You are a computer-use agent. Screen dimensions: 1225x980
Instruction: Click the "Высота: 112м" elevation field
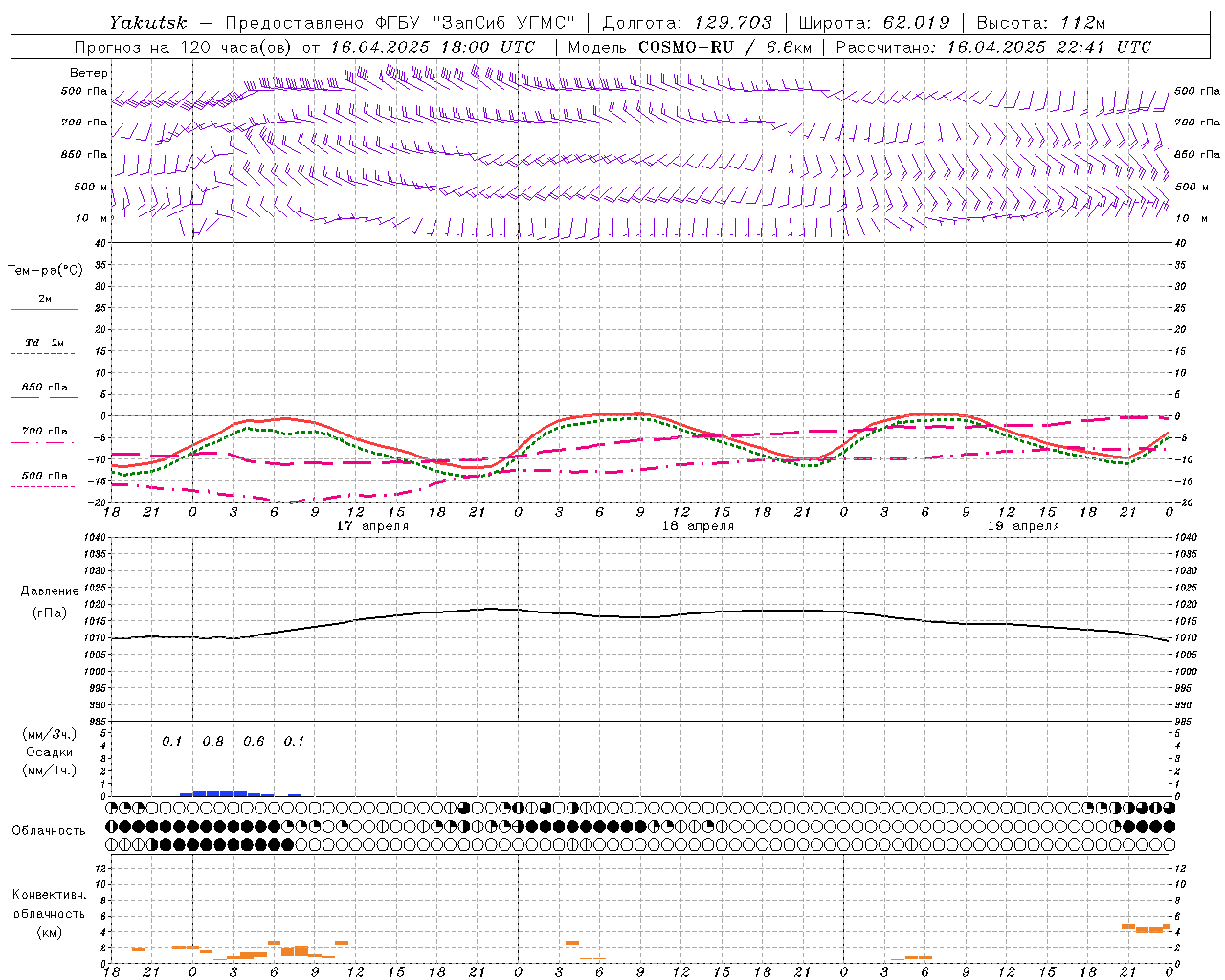pyautogui.click(x=1041, y=23)
